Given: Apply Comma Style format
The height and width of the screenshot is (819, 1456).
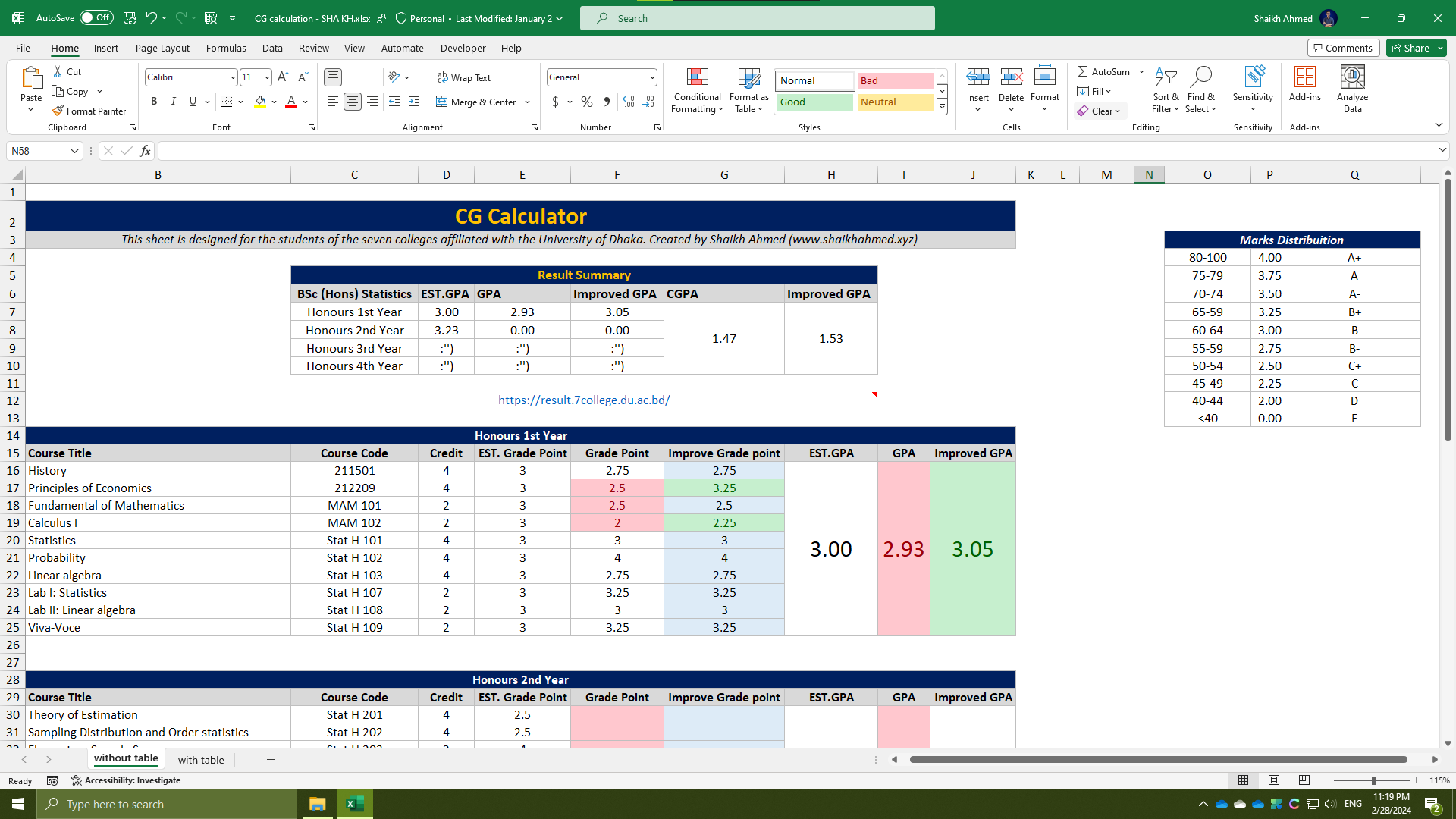Looking at the screenshot, I should point(607,102).
